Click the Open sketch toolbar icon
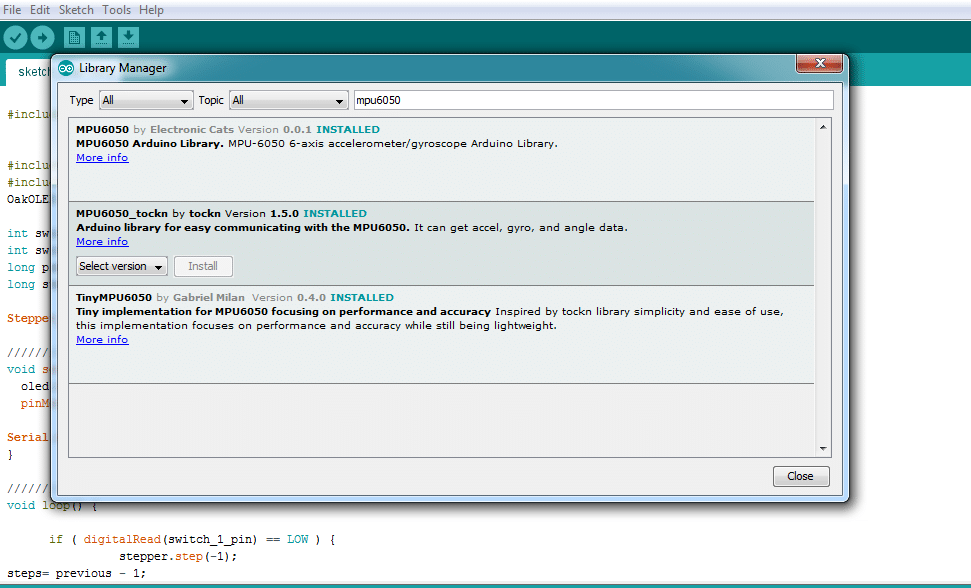Viewport: 971px width, 588px height. click(x=101, y=38)
